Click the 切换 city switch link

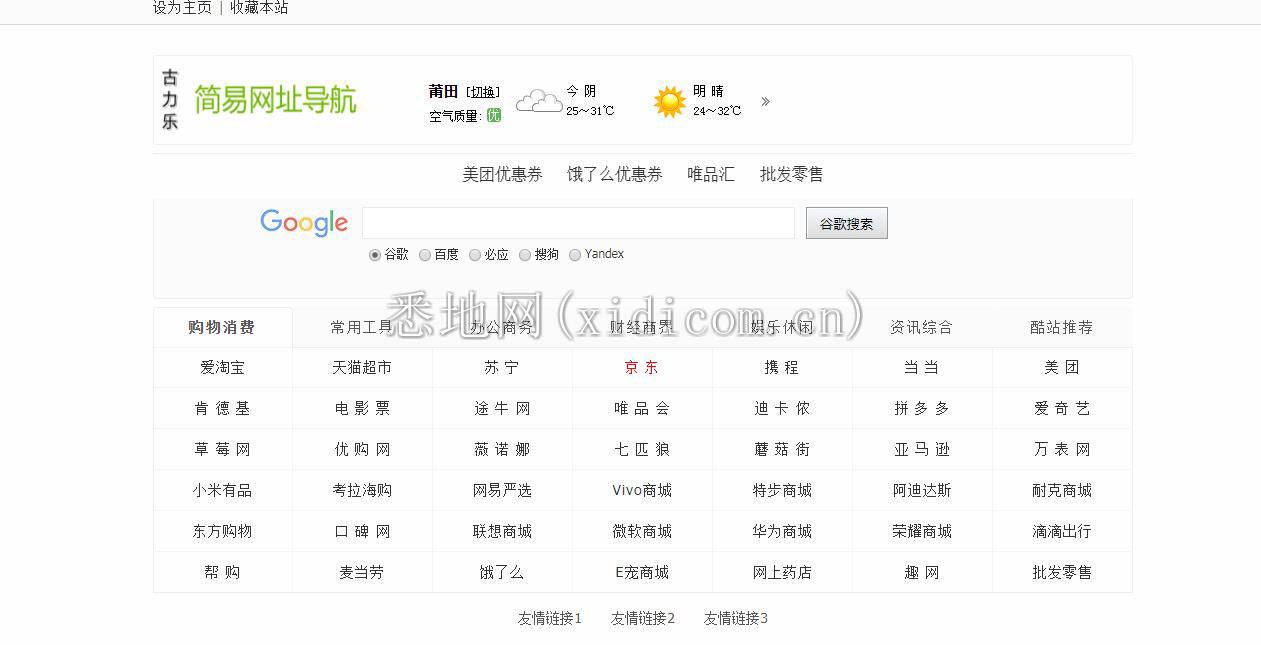tap(483, 92)
